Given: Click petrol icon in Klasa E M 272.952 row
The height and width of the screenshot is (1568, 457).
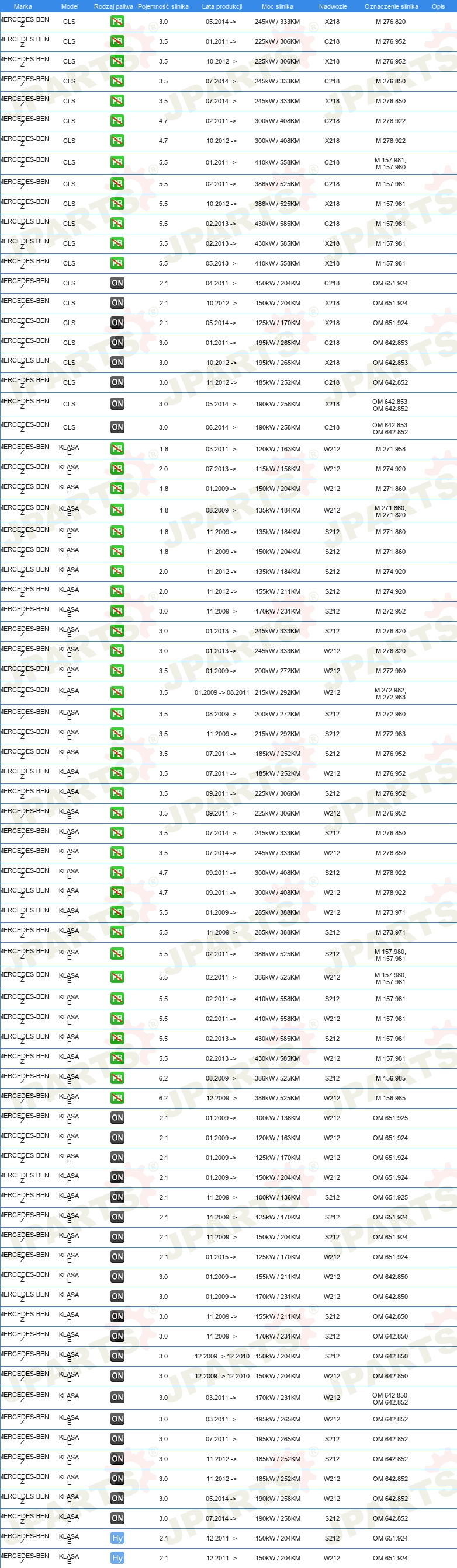Looking at the screenshot, I should pos(117,611).
